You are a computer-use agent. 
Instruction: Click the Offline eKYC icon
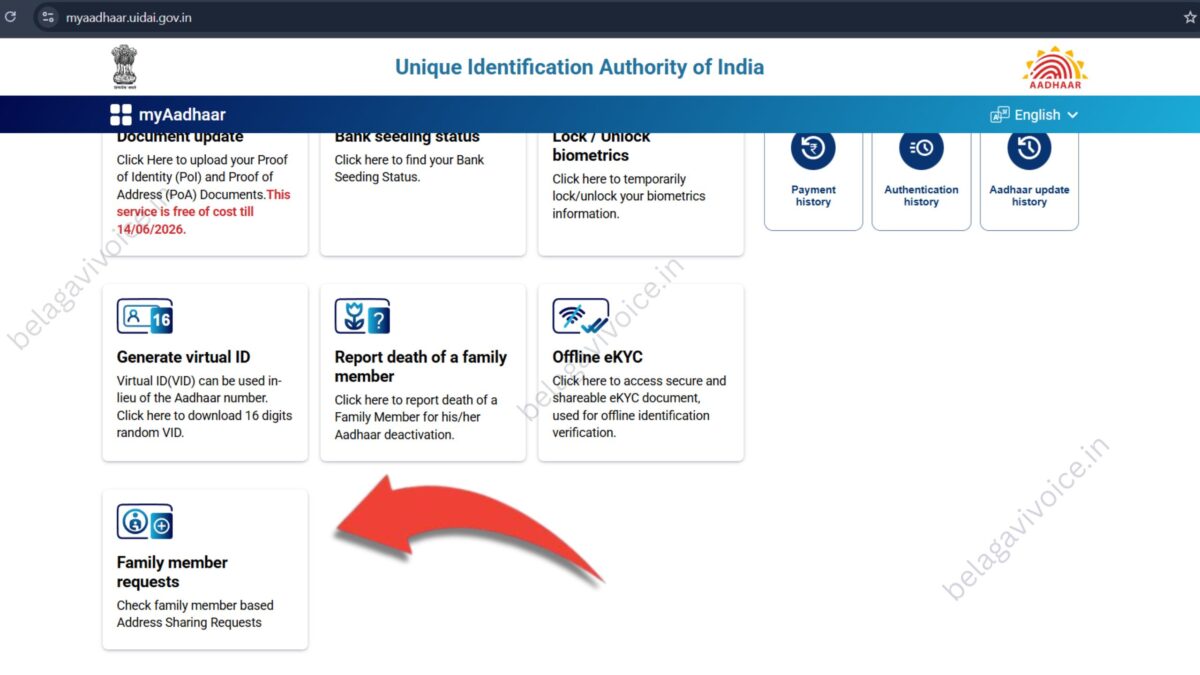tap(580, 317)
